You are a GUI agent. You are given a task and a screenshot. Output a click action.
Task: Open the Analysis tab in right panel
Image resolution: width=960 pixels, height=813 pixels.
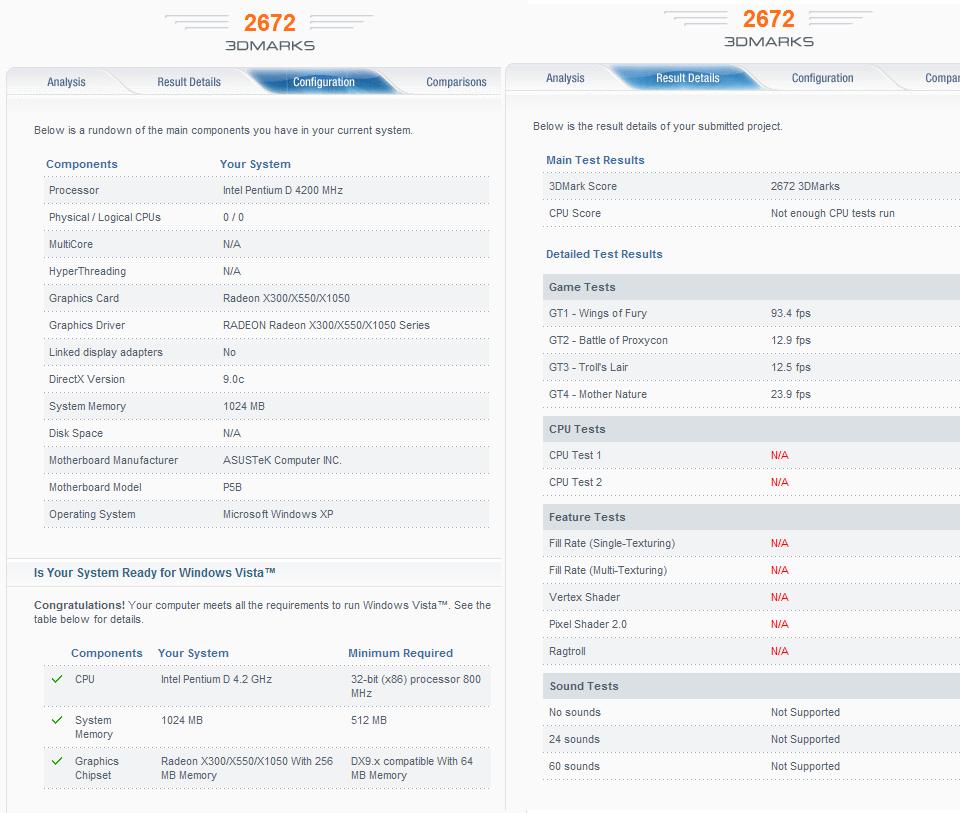pyautogui.click(x=565, y=78)
